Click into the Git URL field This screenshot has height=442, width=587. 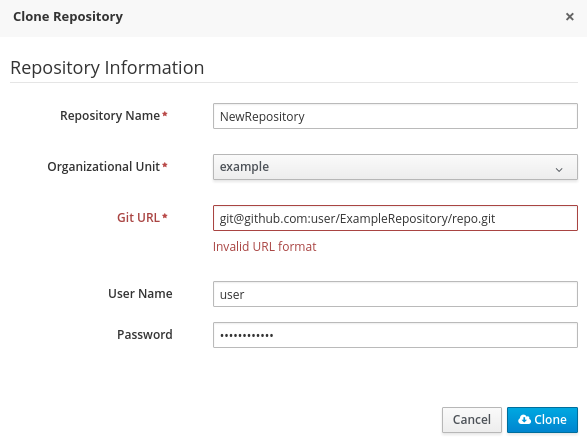click(395, 218)
